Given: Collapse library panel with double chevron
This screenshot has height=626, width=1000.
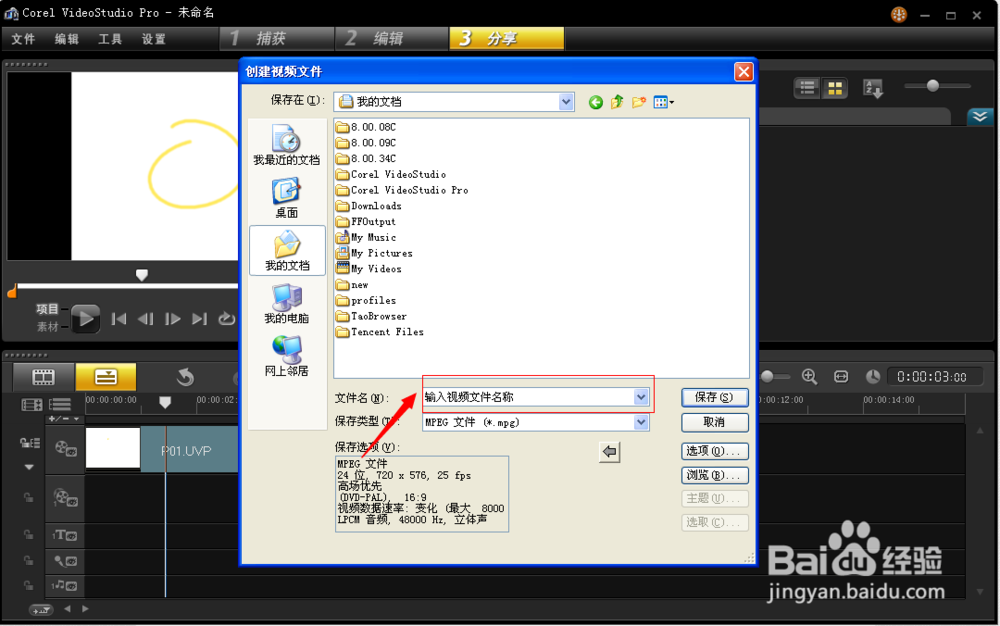Looking at the screenshot, I should (980, 116).
